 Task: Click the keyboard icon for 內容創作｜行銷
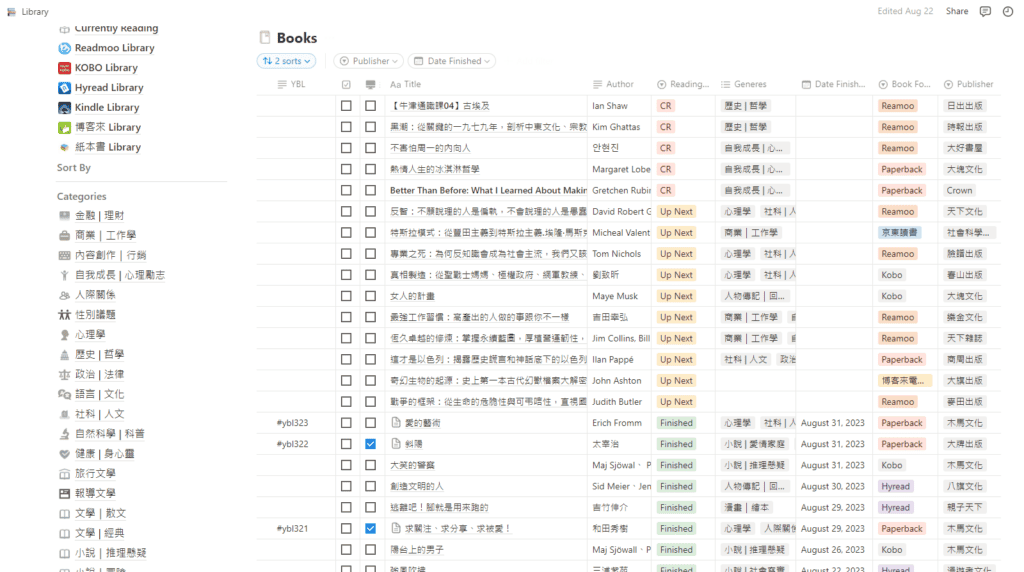pyautogui.click(x=64, y=255)
